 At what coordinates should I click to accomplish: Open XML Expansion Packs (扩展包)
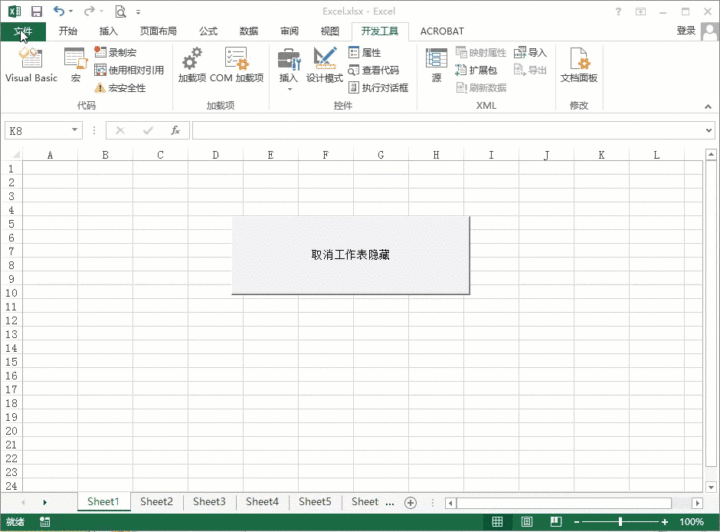coord(476,70)
